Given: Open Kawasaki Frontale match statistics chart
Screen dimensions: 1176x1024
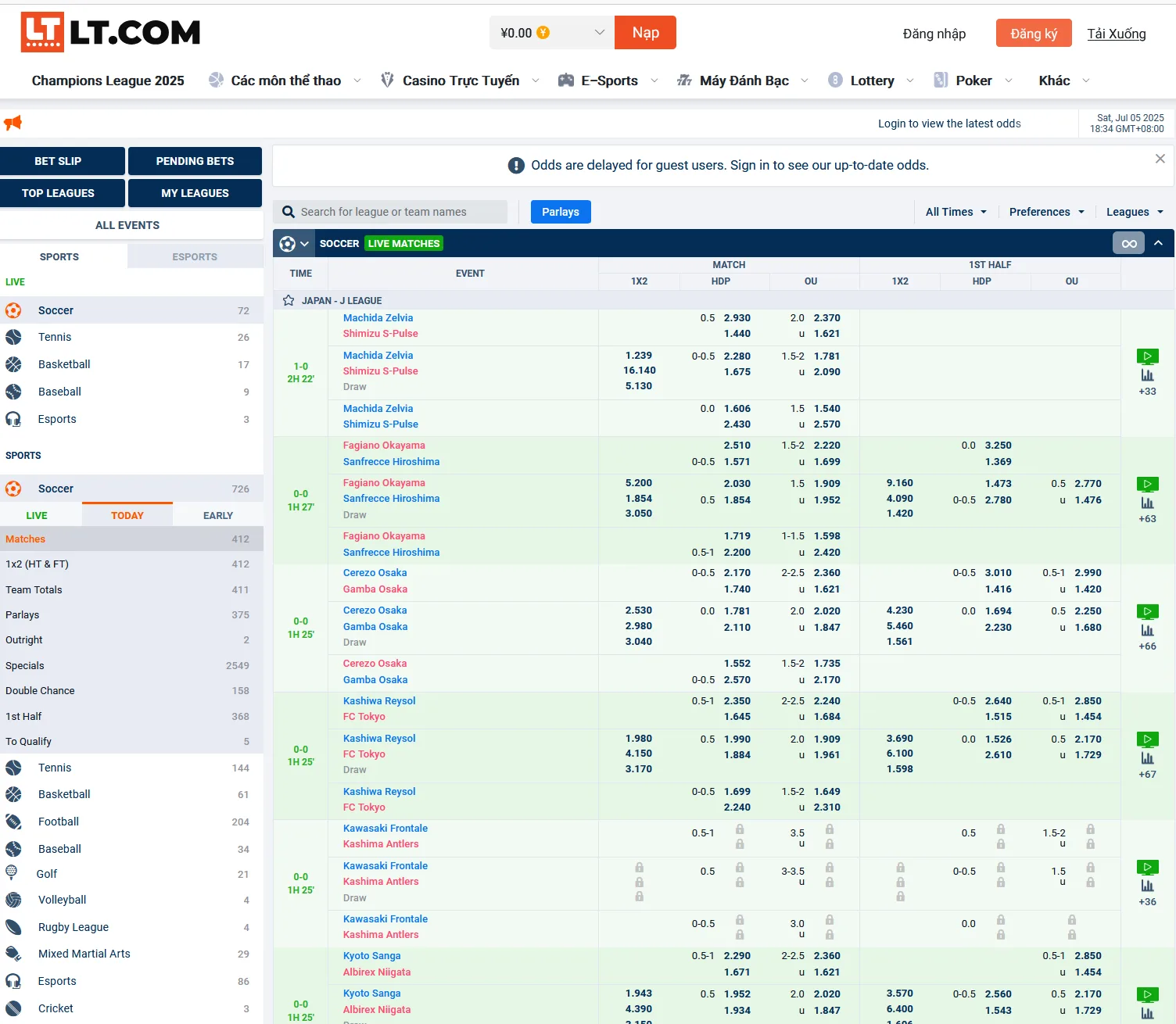Looking at the screenshot, I should (1147, 886).
